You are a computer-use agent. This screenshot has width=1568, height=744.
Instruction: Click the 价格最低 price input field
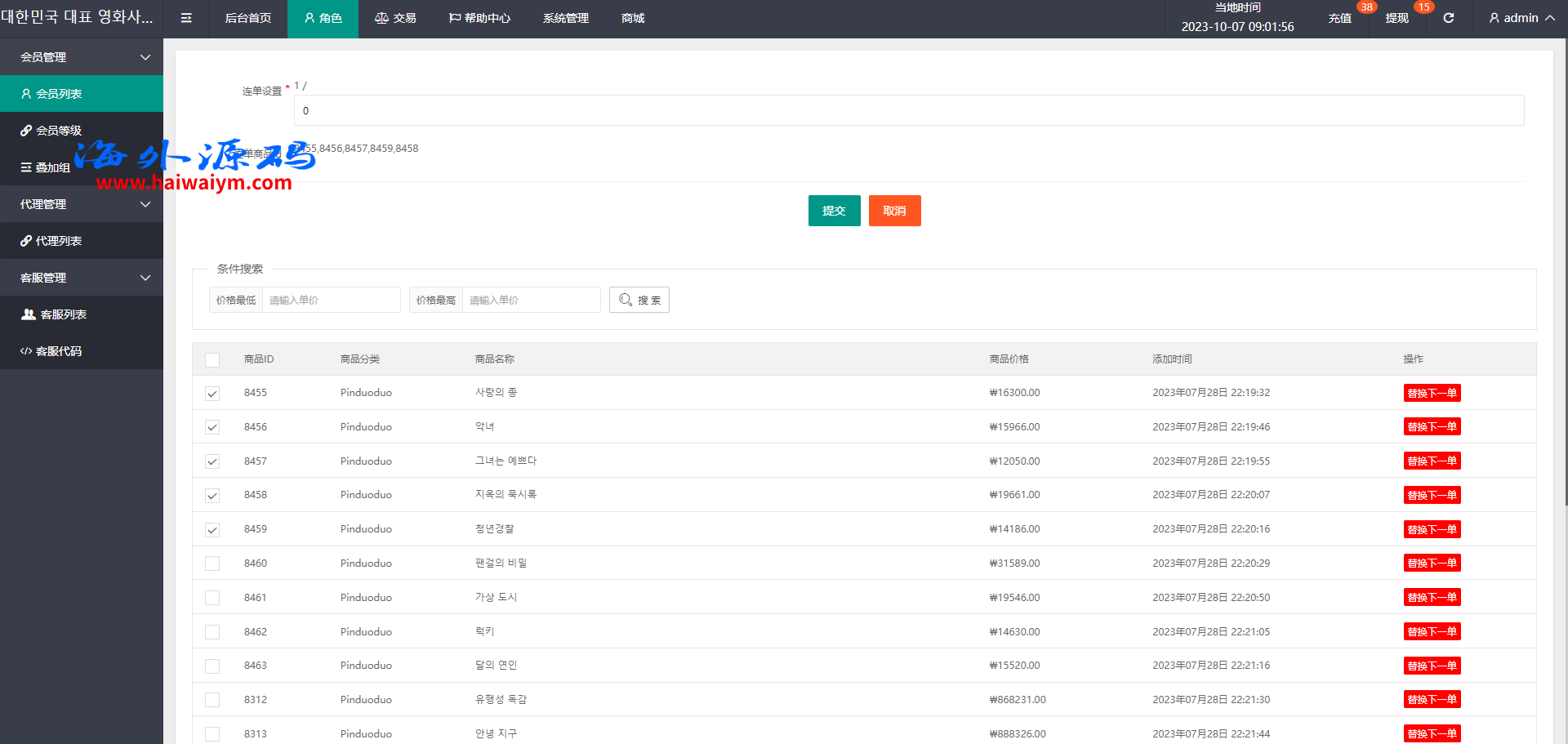(331, 300)
